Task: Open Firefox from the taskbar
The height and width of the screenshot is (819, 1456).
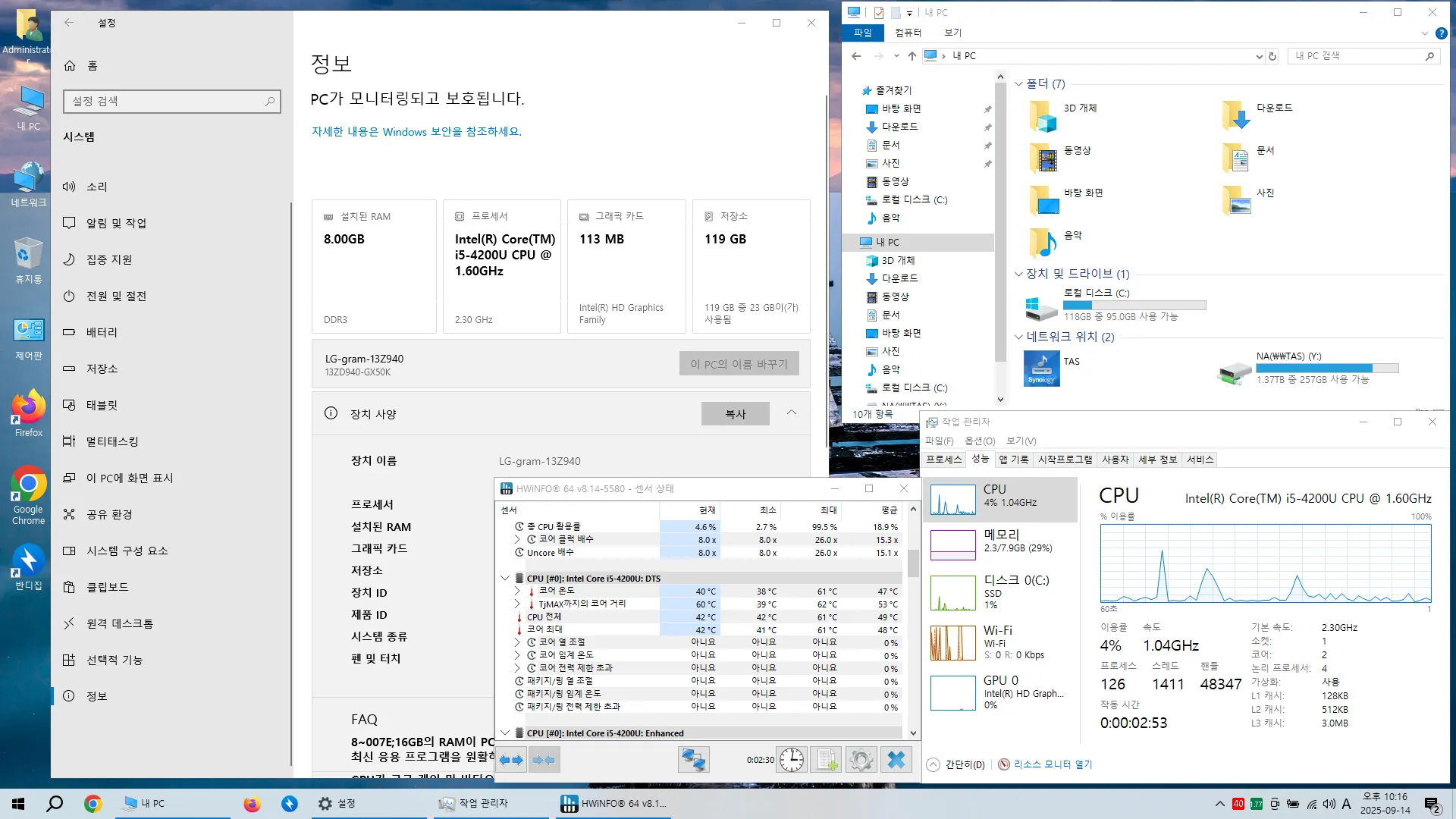Action: pyautogui.click(x=252, y=804)
